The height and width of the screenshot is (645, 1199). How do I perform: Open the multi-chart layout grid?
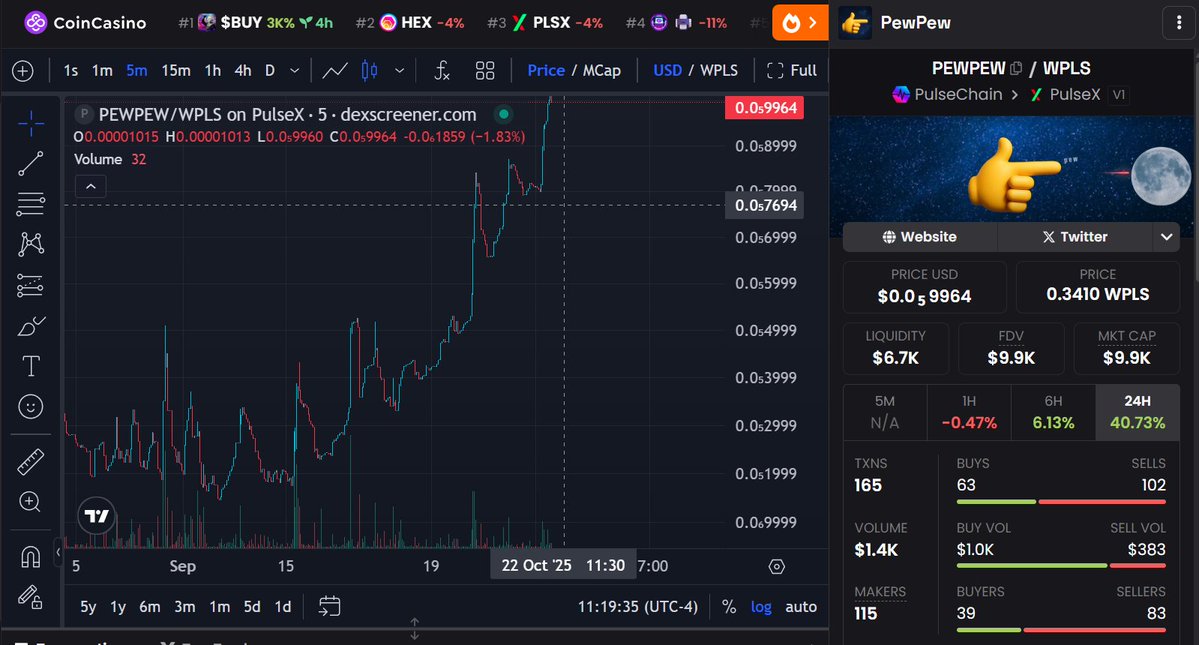tap(485, 71)
